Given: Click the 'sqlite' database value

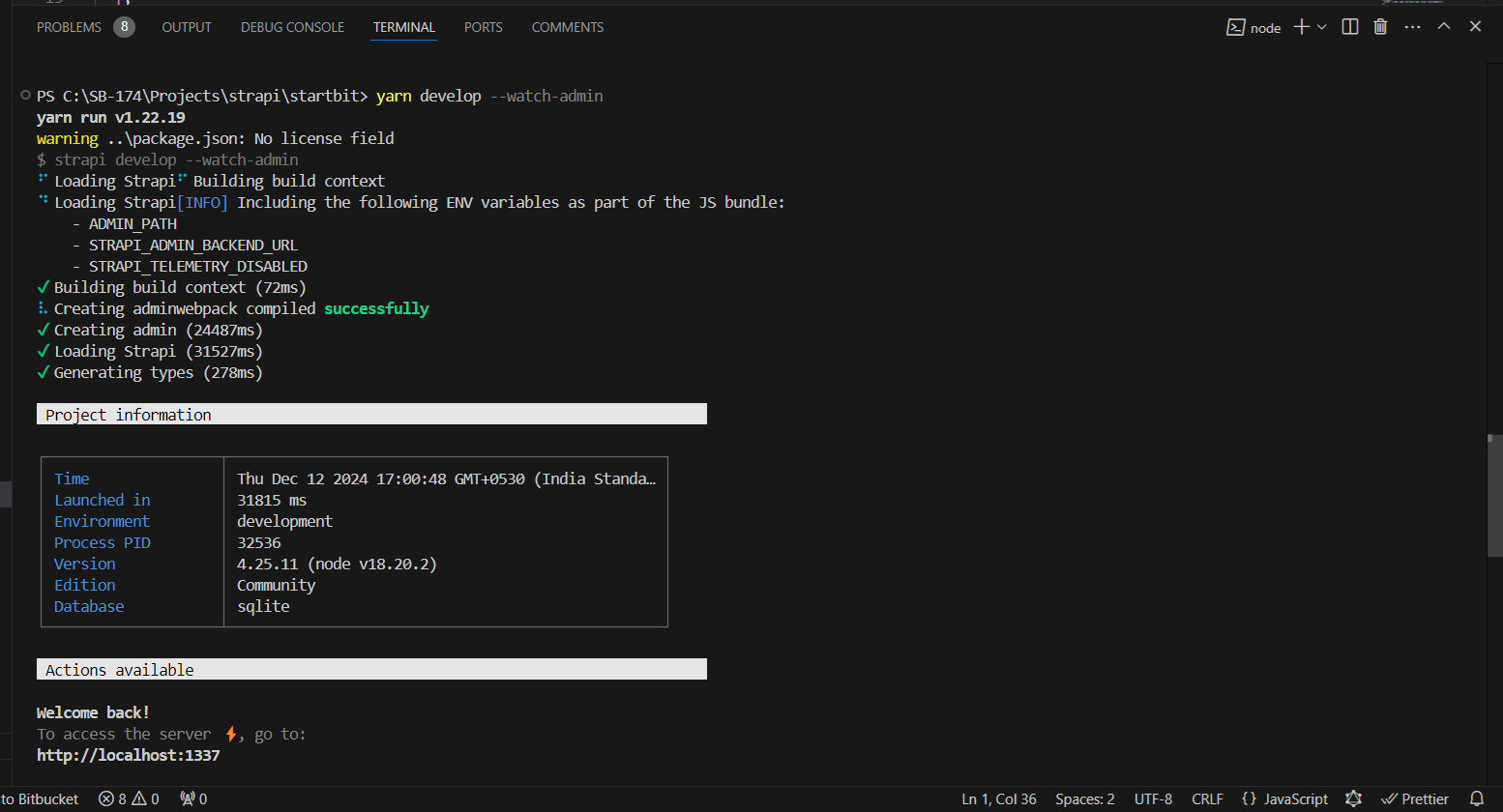Looking at the screenshot, I should [x=263, y=606].
